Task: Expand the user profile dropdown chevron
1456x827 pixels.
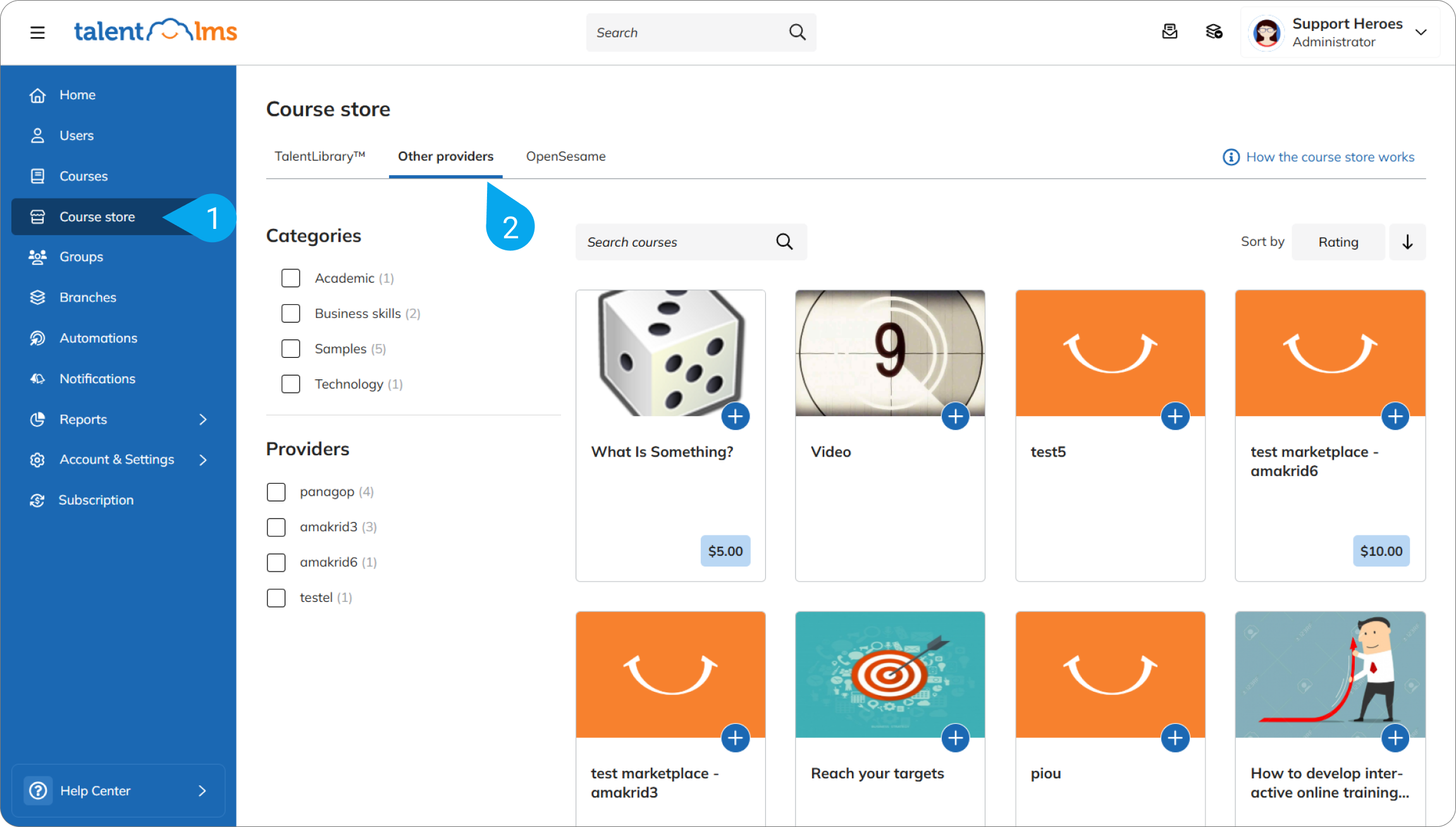Action: click(x=1421, y=32)
